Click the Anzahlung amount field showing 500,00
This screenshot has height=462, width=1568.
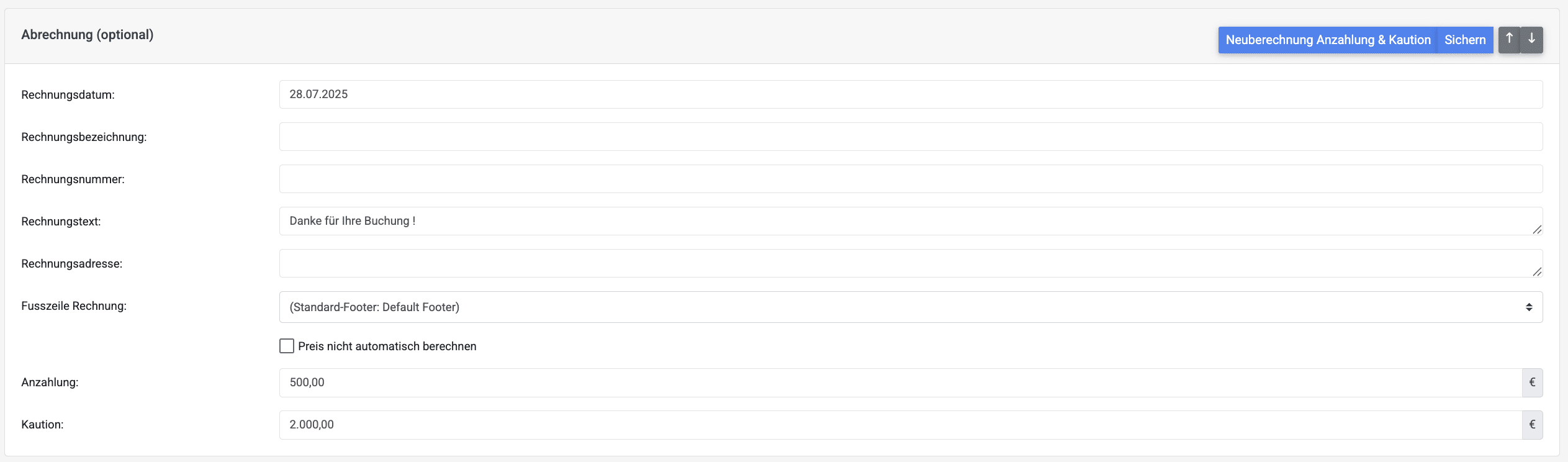(x=900, y=383)
